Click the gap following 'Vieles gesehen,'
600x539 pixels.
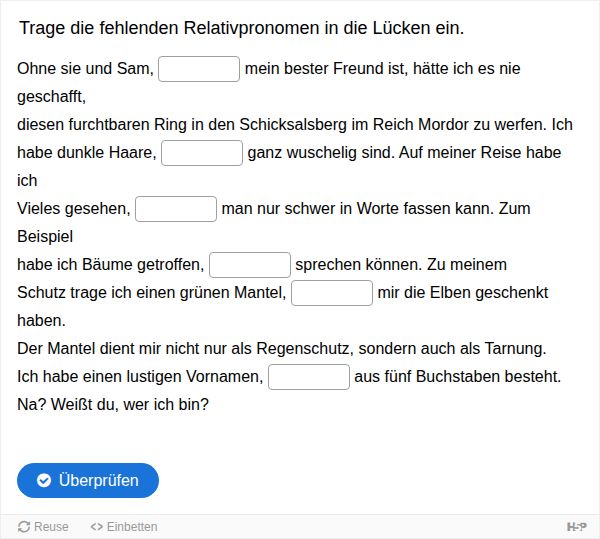(176, 209)
